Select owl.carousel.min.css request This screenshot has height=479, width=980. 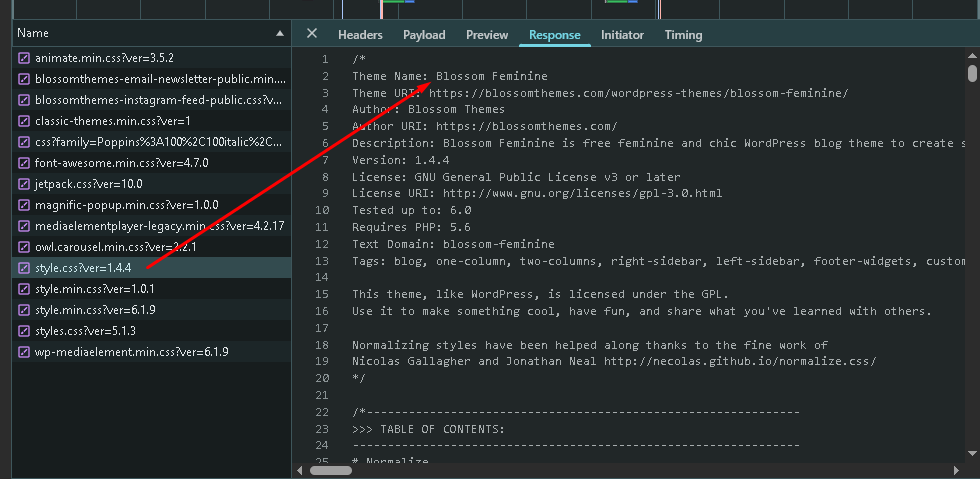151,247
